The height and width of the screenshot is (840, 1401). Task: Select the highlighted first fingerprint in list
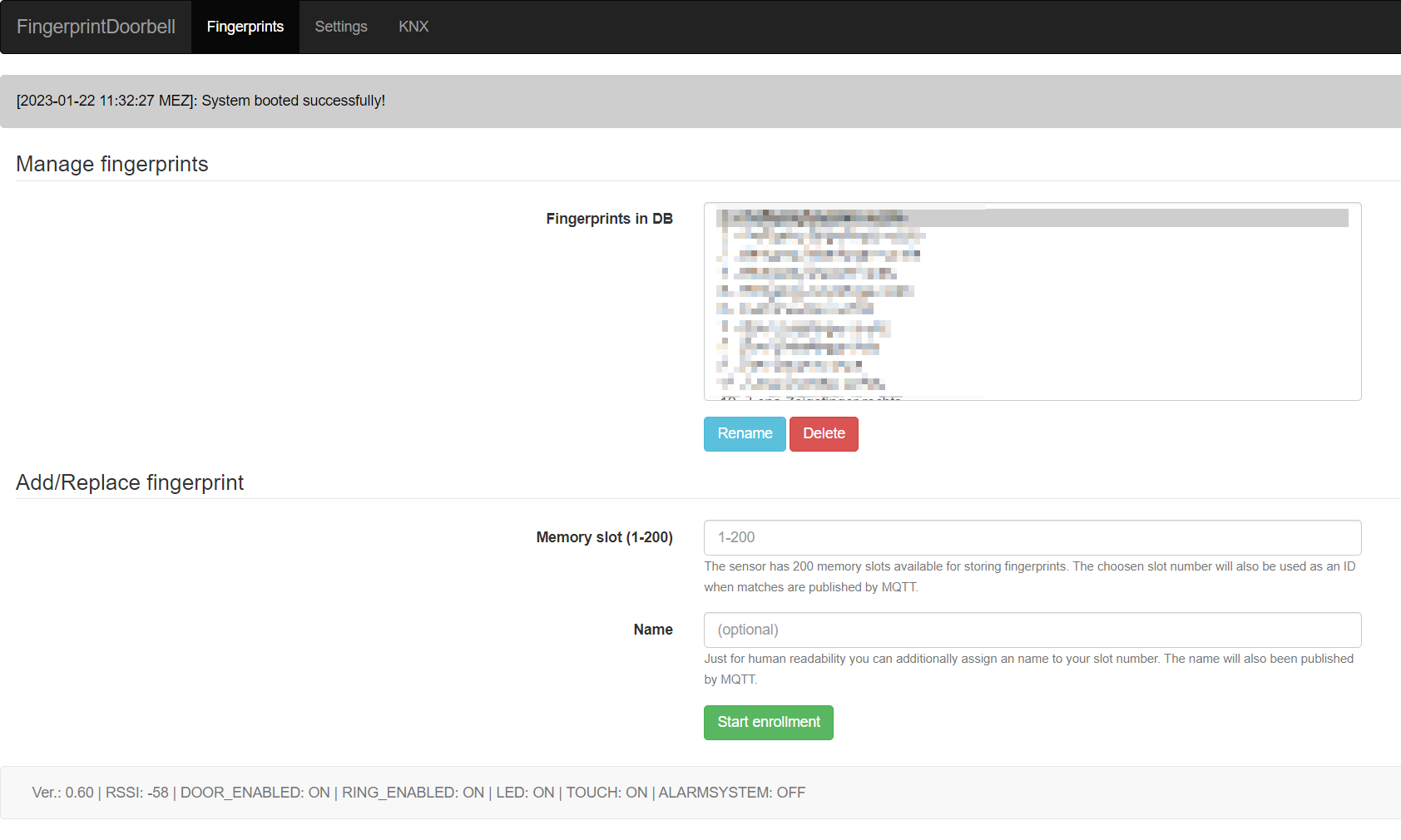click(x=1032, y=218)
